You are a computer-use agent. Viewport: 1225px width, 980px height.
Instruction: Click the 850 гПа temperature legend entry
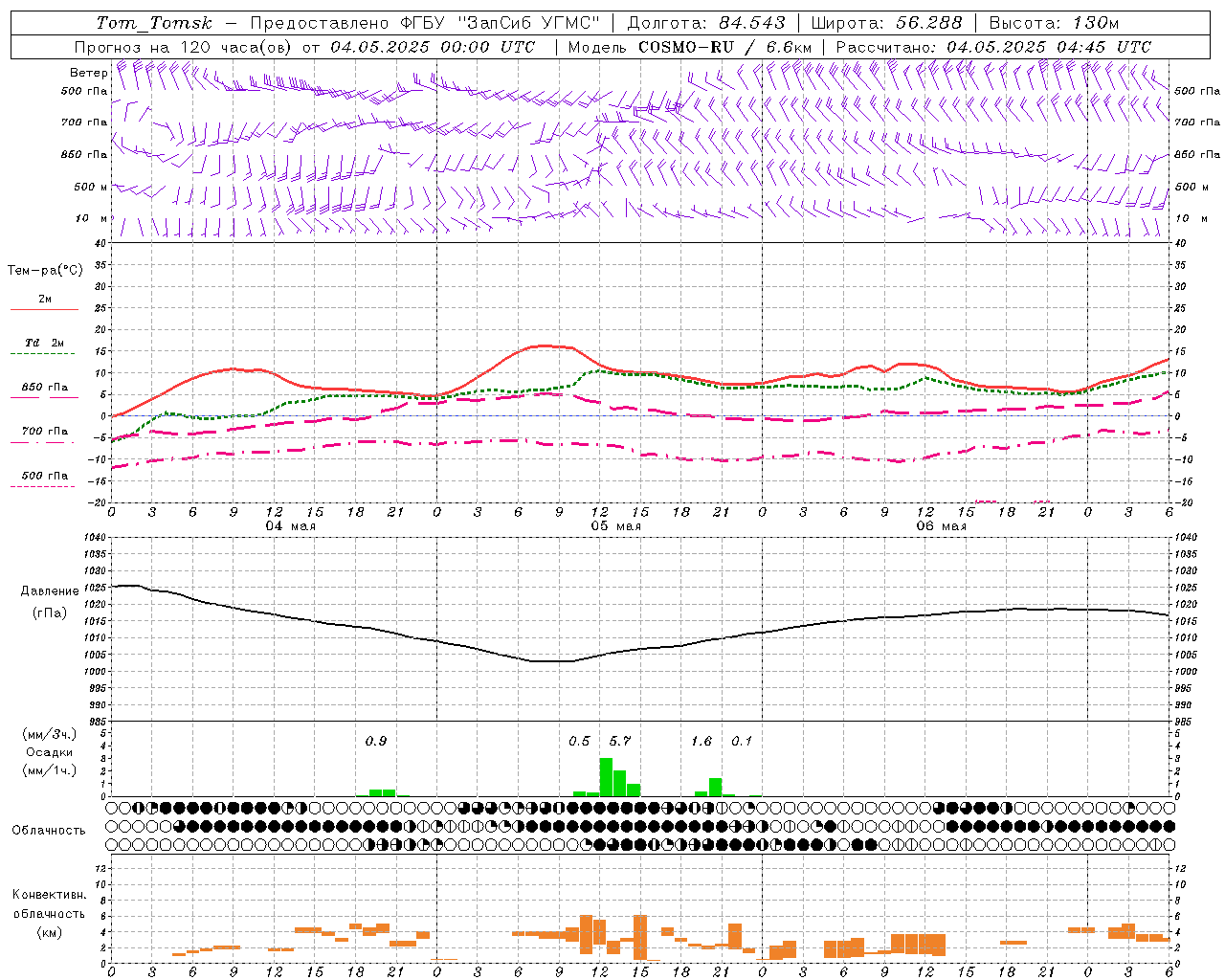point(44,391)
